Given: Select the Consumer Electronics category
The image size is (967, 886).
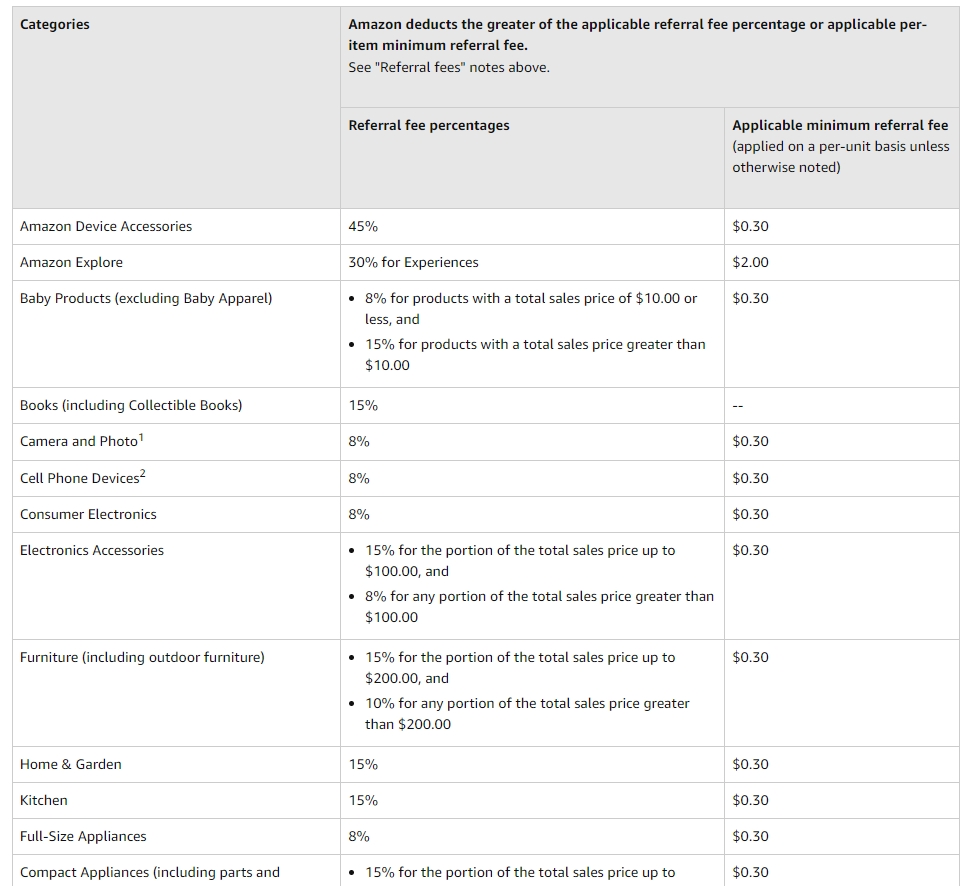Looking at the screenshot, I should click(88, 514).
